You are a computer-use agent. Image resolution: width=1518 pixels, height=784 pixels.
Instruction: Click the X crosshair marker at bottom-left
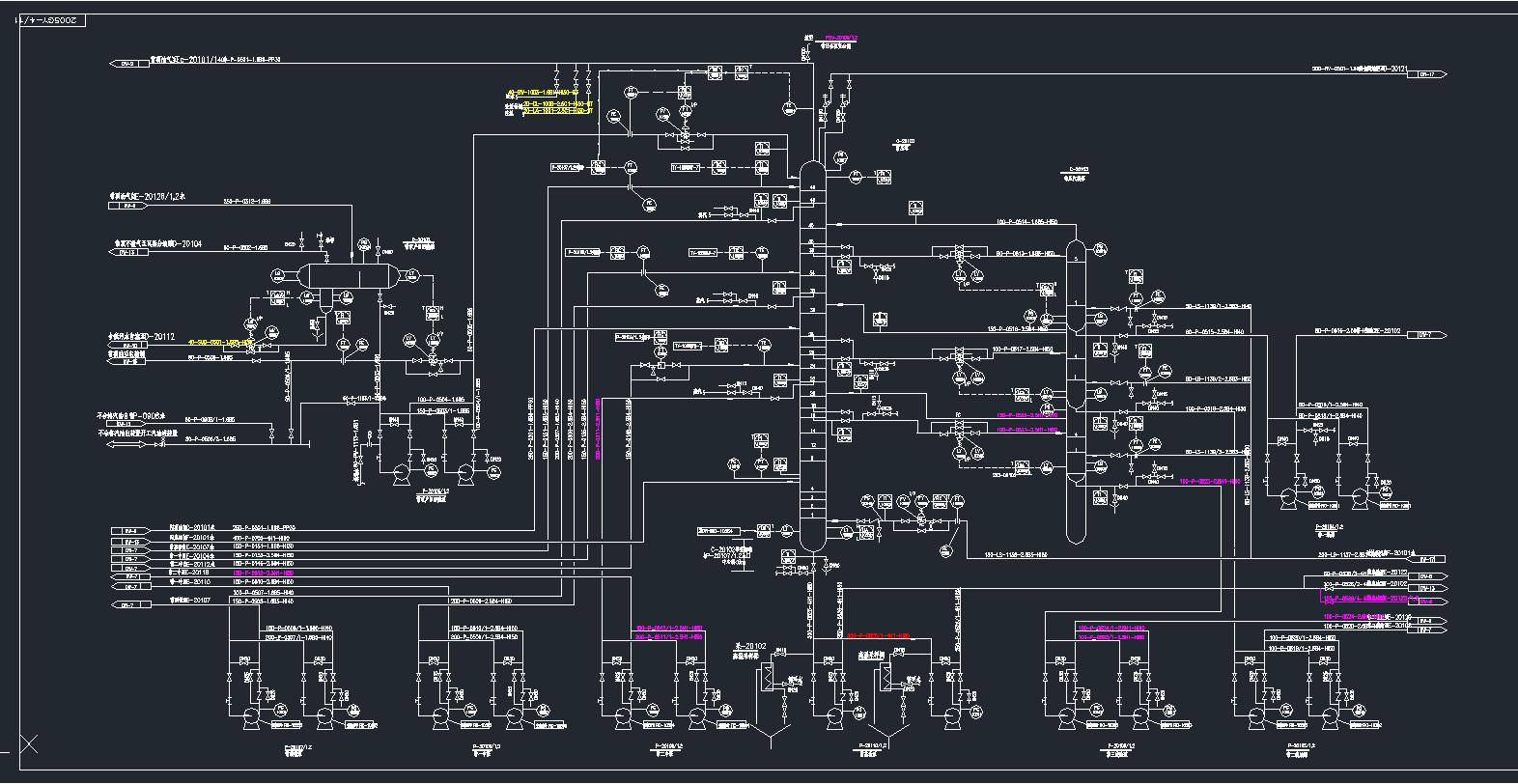[28, 743]
